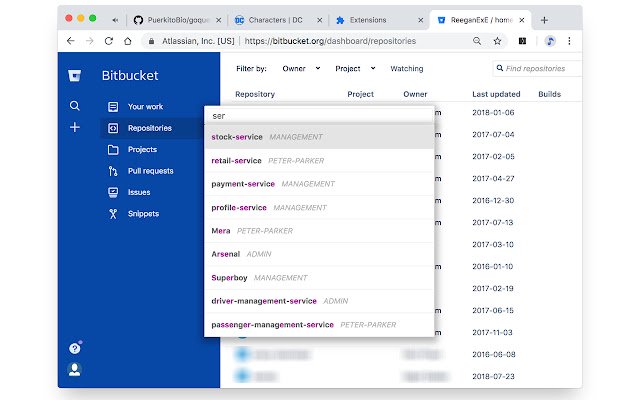Click the Projects folder icon
Image resolution: width=640 pixels, height=400 pixels.
pyautogui.click(x=113, y=150)
